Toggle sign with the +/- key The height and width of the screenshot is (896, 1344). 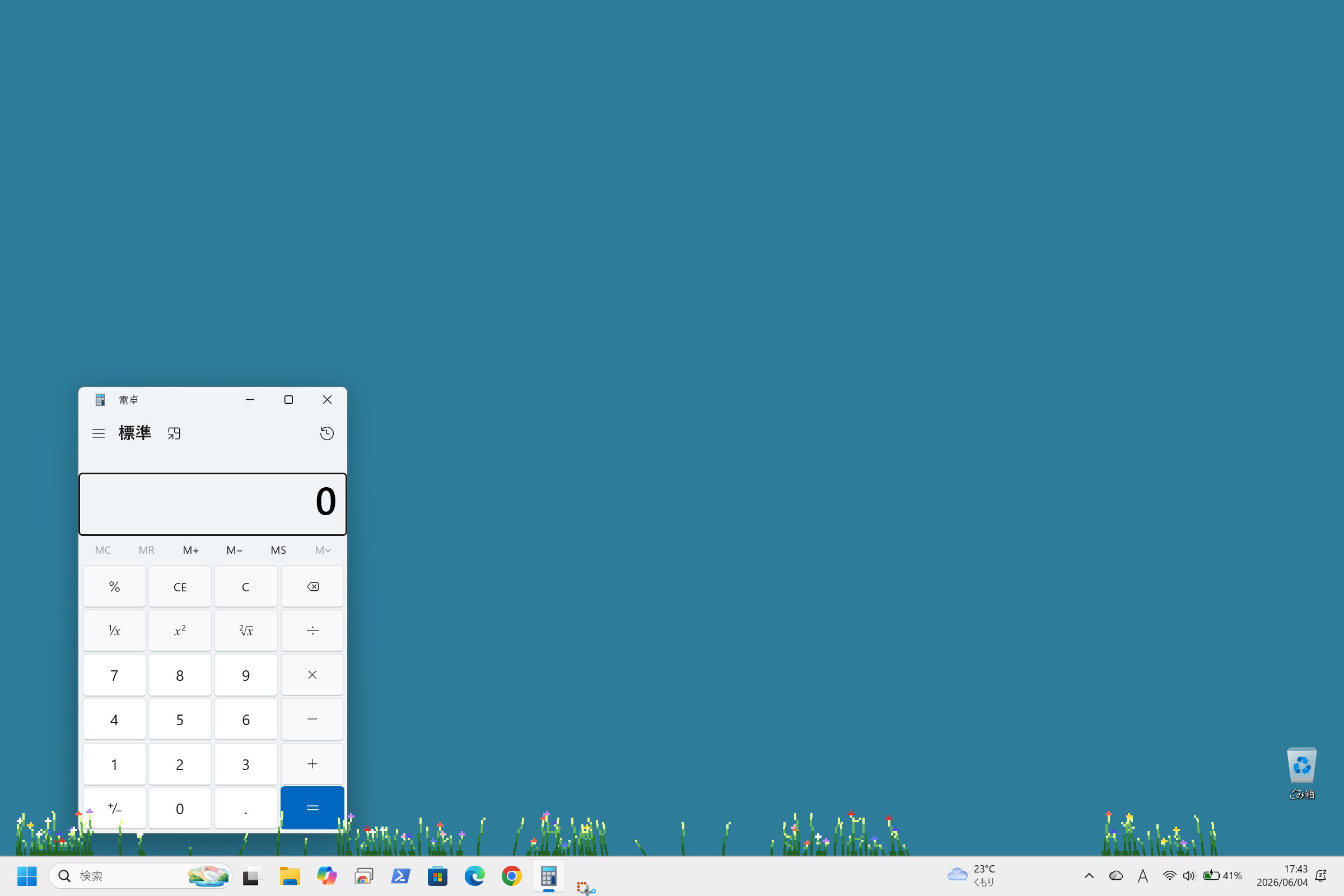click(114, 808)
